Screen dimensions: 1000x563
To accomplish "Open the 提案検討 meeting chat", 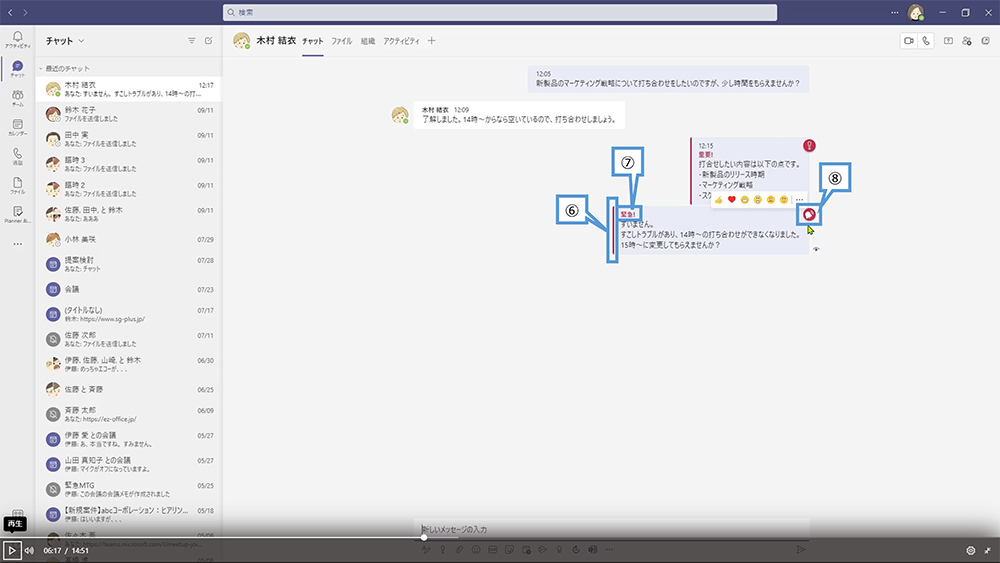I will [129, 264].
